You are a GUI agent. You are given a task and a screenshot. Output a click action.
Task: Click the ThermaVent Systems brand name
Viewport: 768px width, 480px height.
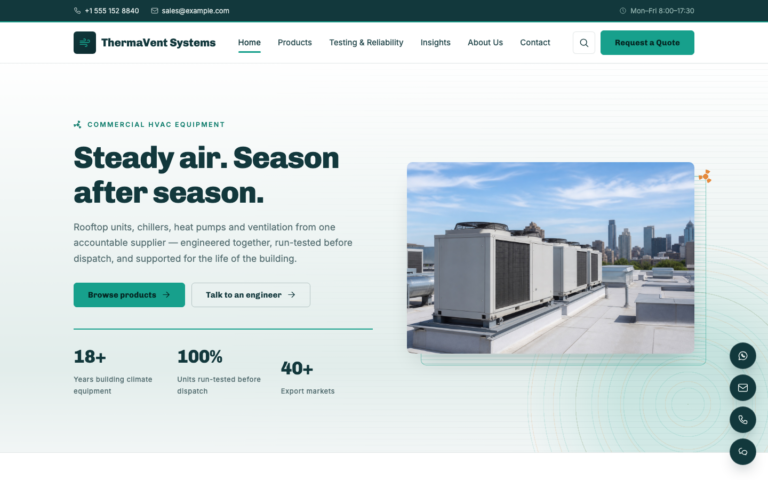point(158,43)
